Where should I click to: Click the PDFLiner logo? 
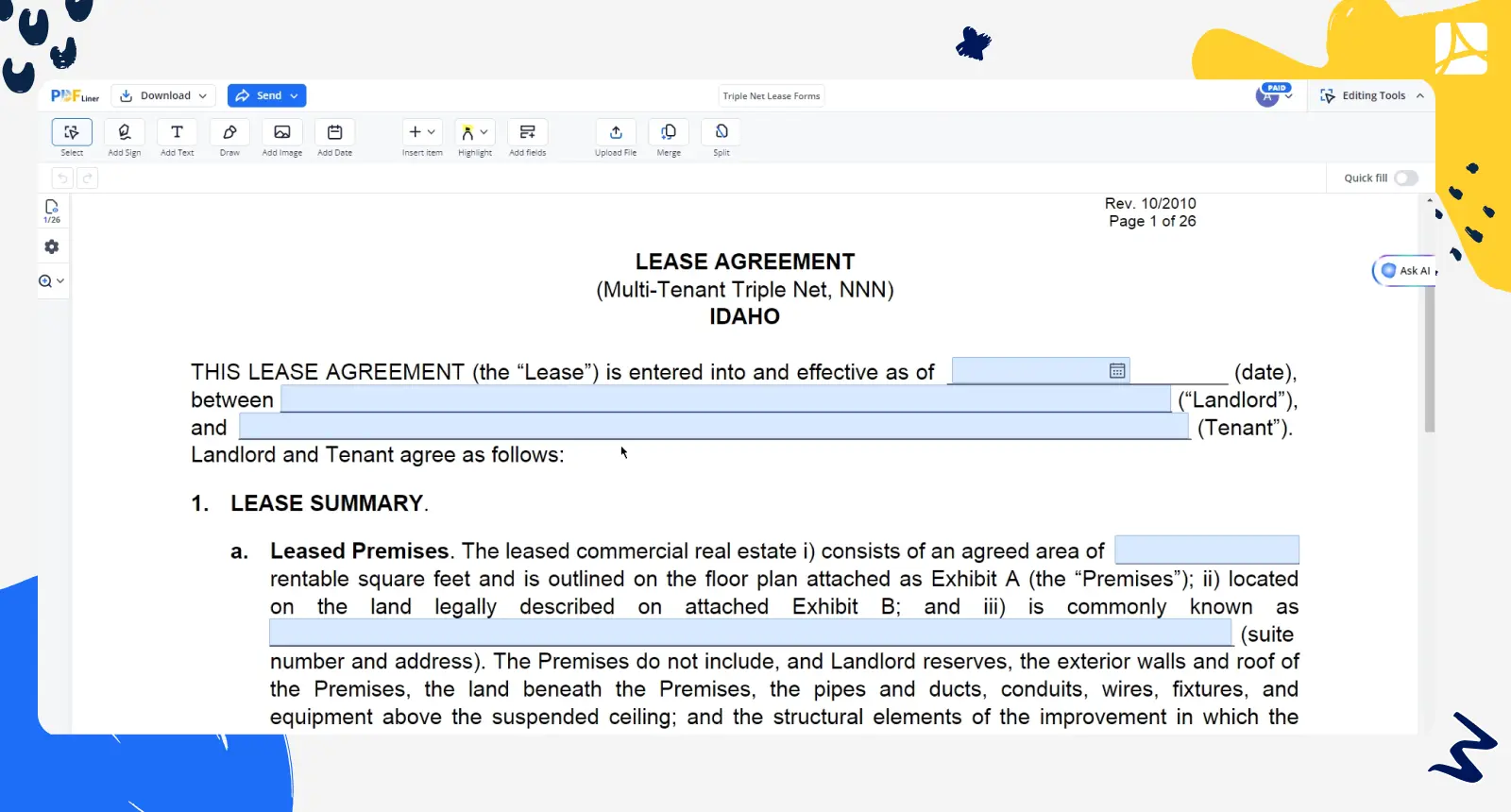75,95
